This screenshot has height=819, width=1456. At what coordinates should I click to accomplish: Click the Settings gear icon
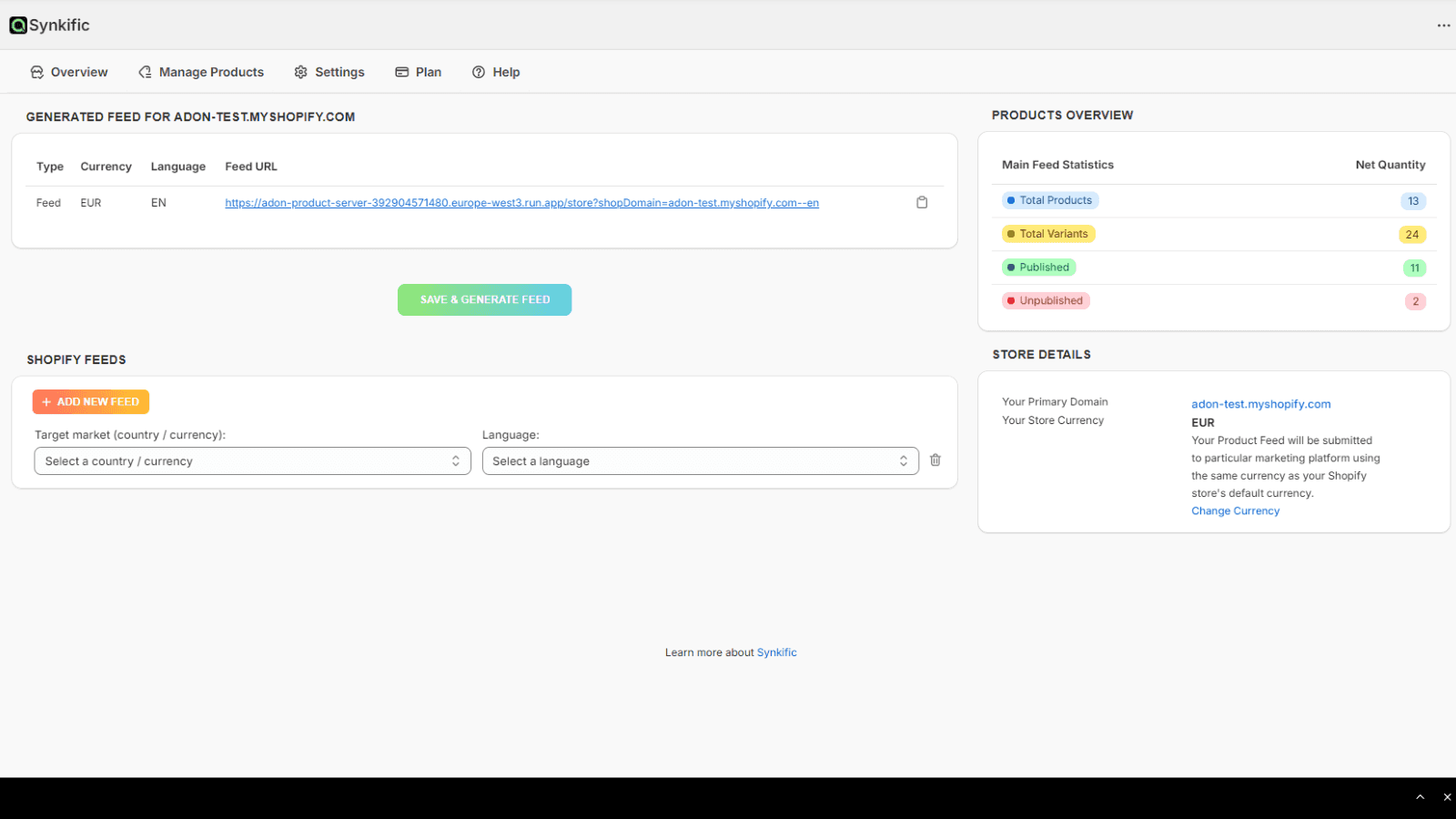tap(300, 71)
